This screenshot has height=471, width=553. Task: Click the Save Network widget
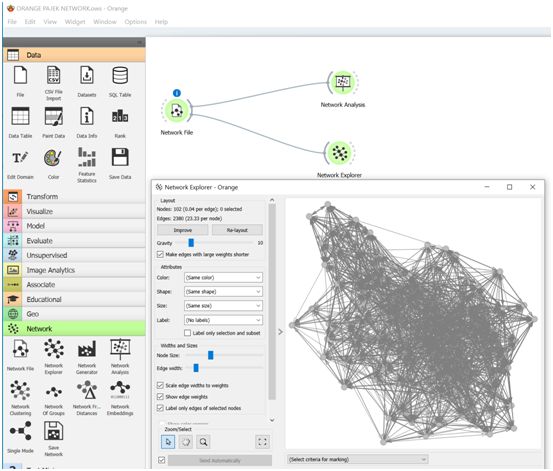coord(53,431)
